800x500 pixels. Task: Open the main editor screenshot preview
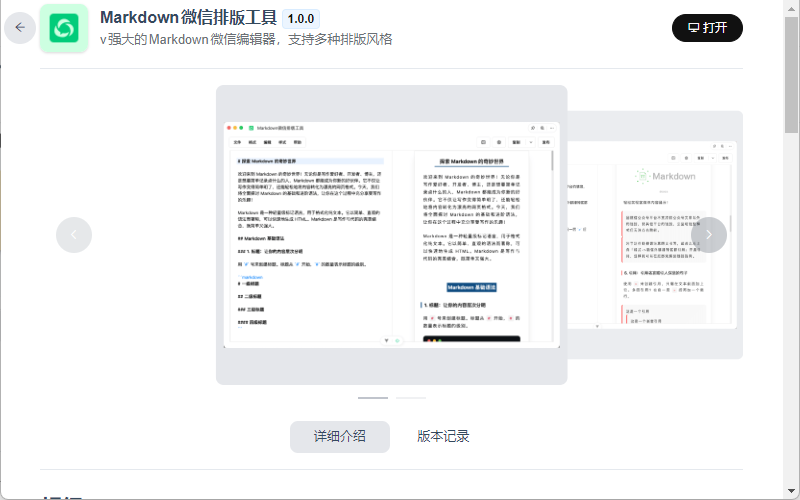(x=391, y=235)
